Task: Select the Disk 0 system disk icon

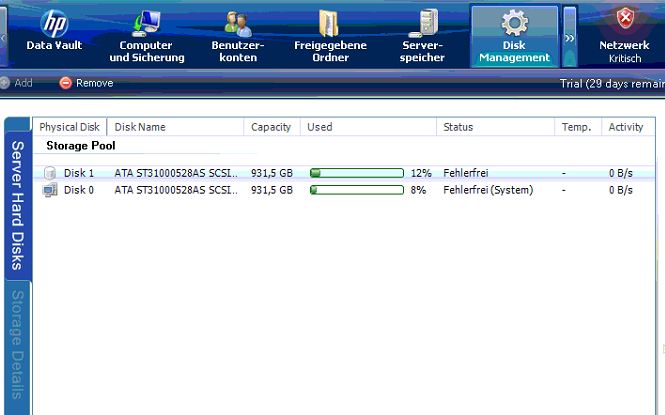Action: pyautogui.click(x=50, y=190)
